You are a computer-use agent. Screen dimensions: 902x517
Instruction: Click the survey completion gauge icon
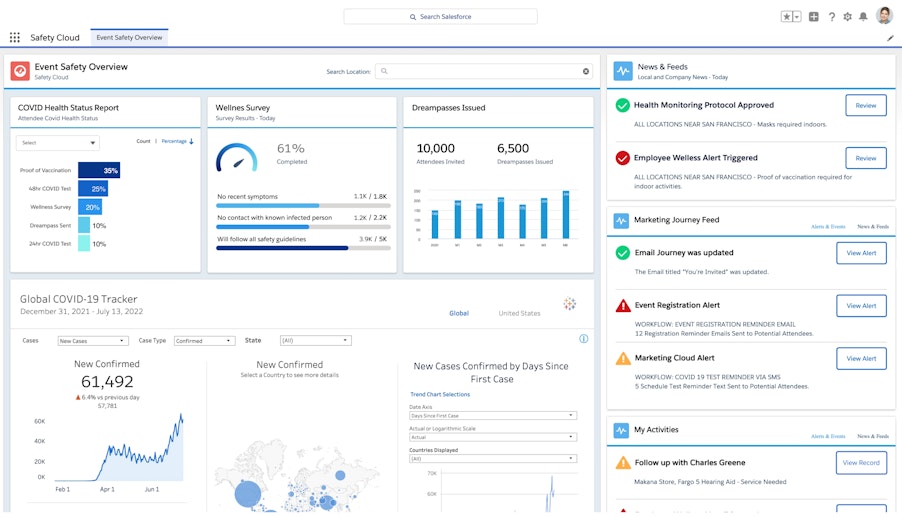pyautogui.click(x=237, y=158)
